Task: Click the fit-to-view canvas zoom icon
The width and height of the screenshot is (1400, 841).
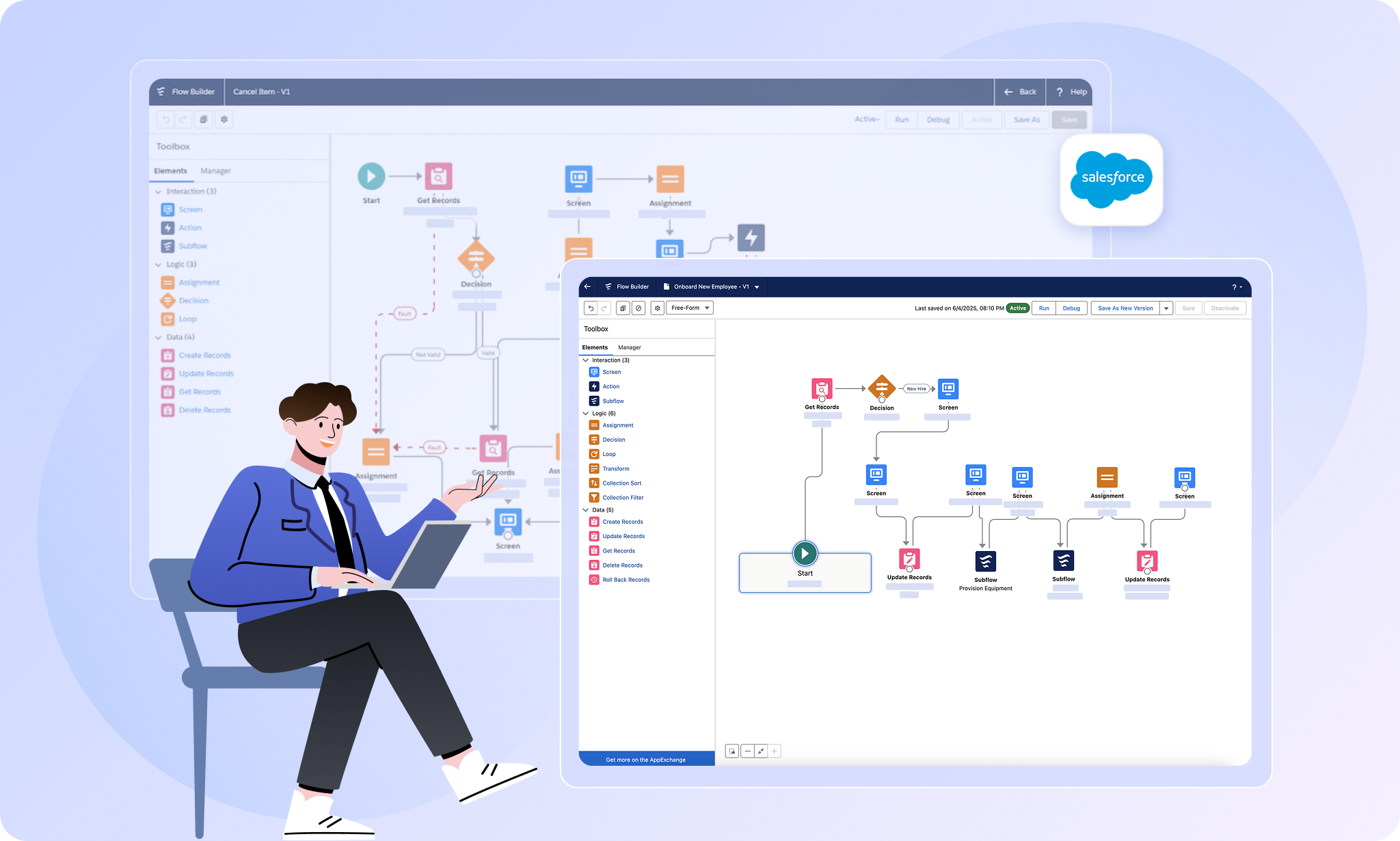Action: pyautogui.click(x=761, y=751)
